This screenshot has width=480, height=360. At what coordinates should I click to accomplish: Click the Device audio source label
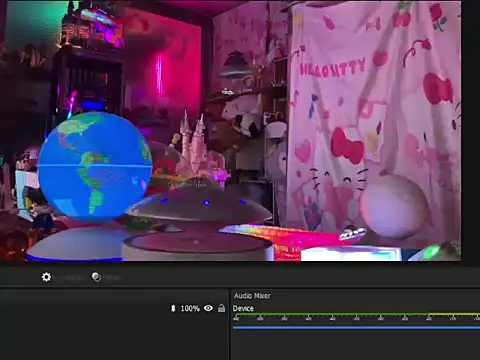point(243,308)
